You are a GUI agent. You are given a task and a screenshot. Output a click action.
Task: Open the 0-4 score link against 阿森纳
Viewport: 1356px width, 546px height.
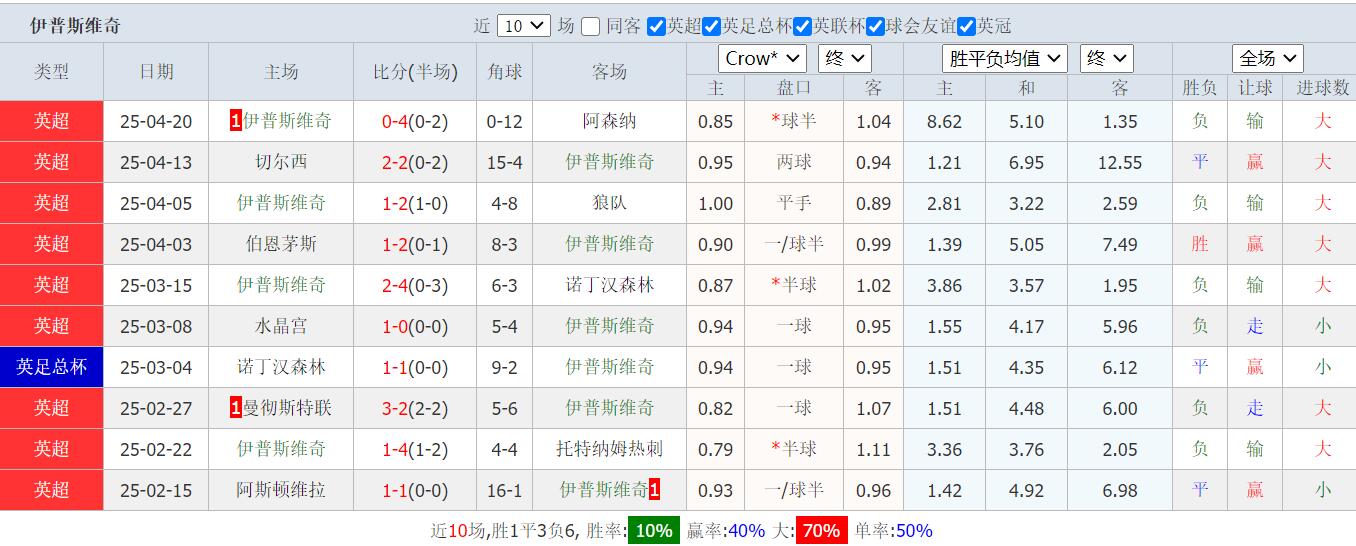point(396,121)
